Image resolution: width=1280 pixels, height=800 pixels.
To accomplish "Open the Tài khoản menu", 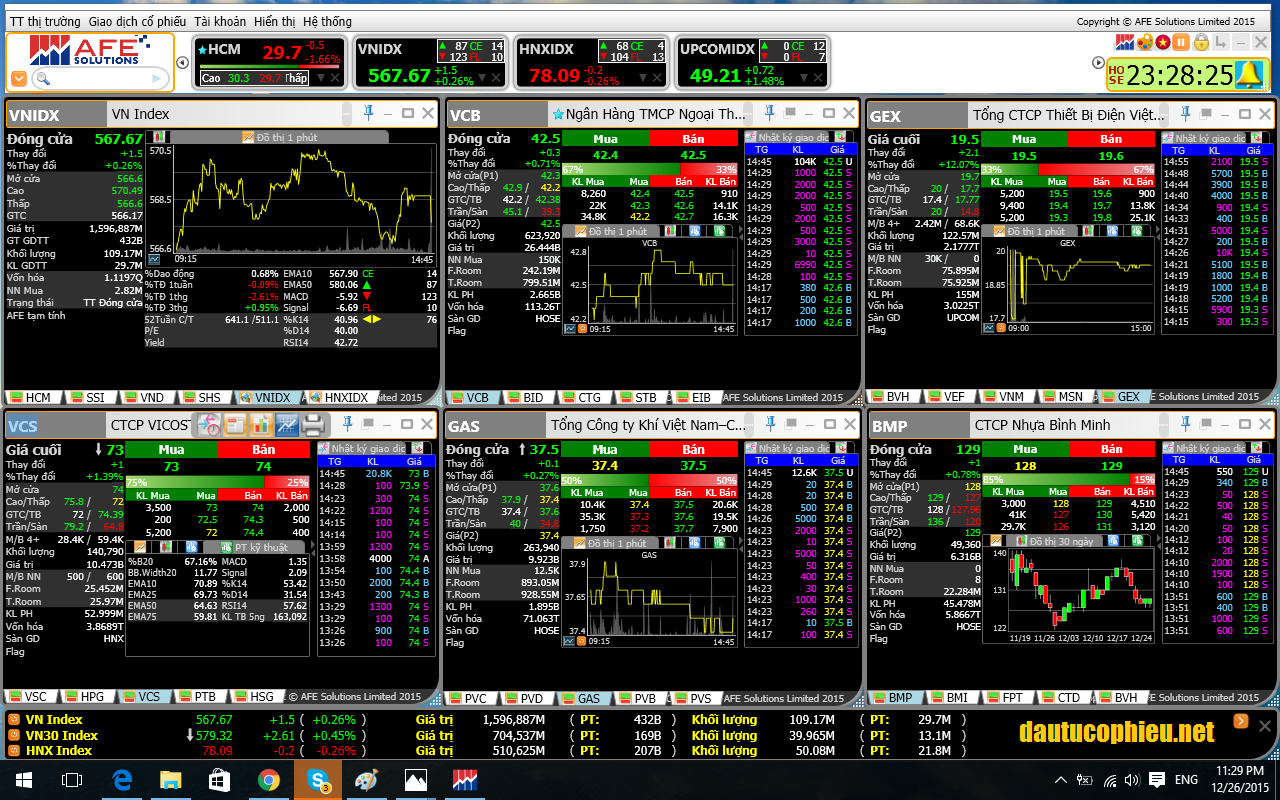I will coord(220,21).
